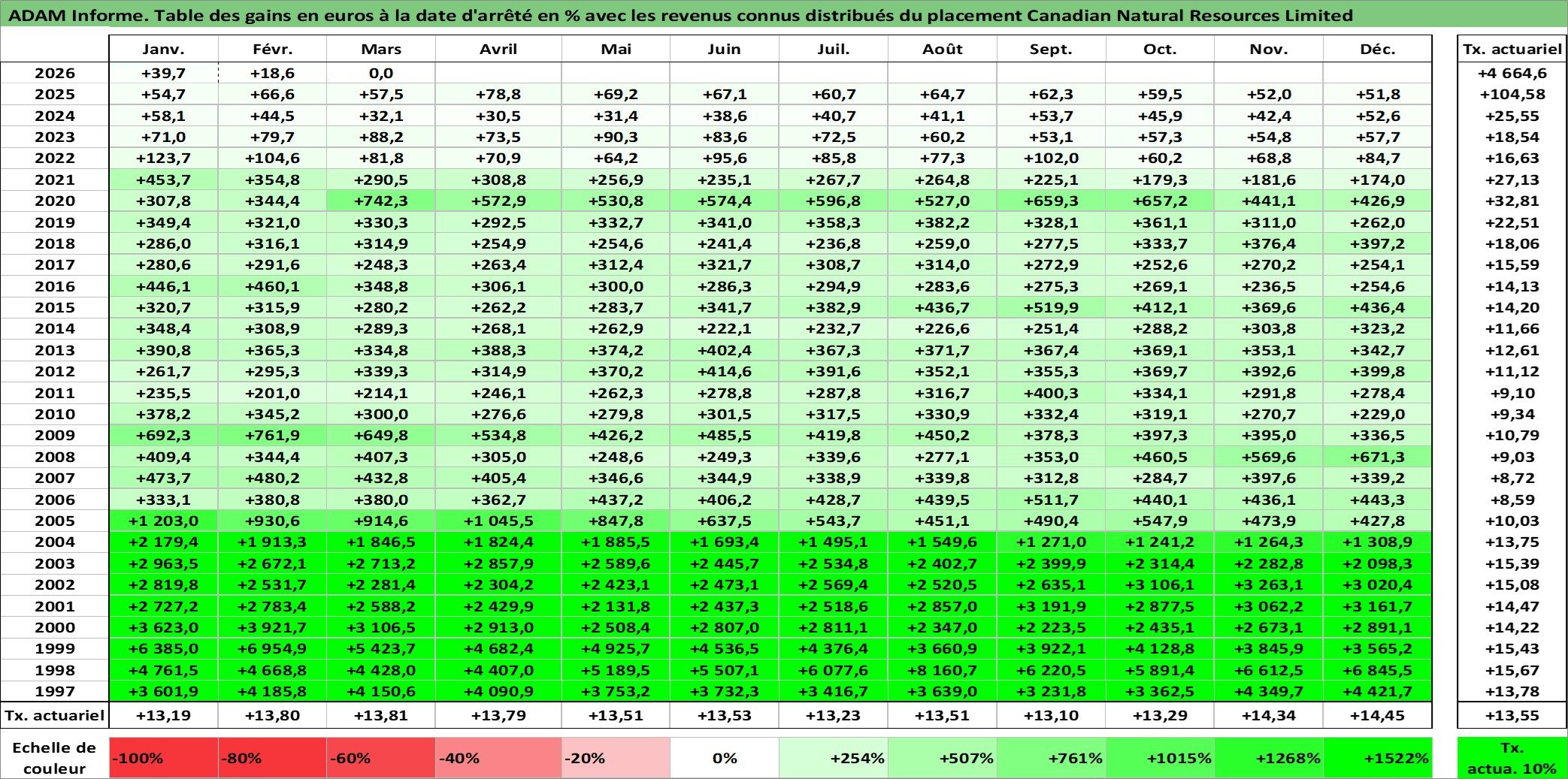This screenshot has width=1568, height=779.
Task: Click the +761% green scale cell
Action: pyautogui.click(x=1051, y=758)
